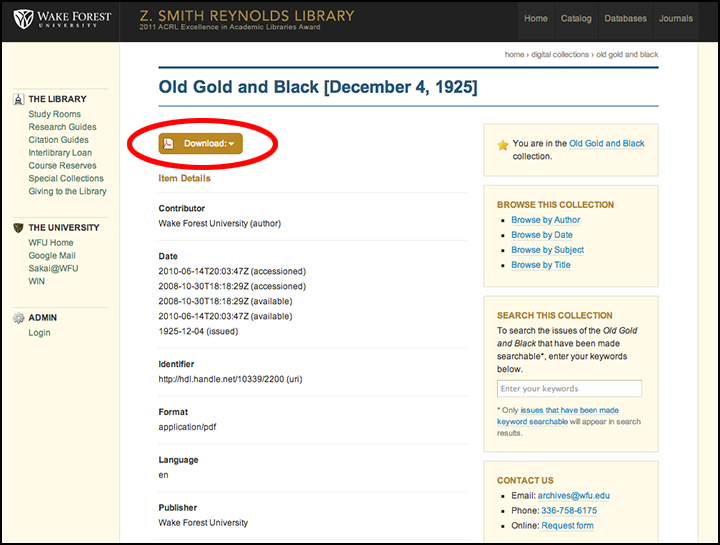This screenshot has height=545, width=720.
Task: Click the language value 'en'
Action: pos(163,475)
